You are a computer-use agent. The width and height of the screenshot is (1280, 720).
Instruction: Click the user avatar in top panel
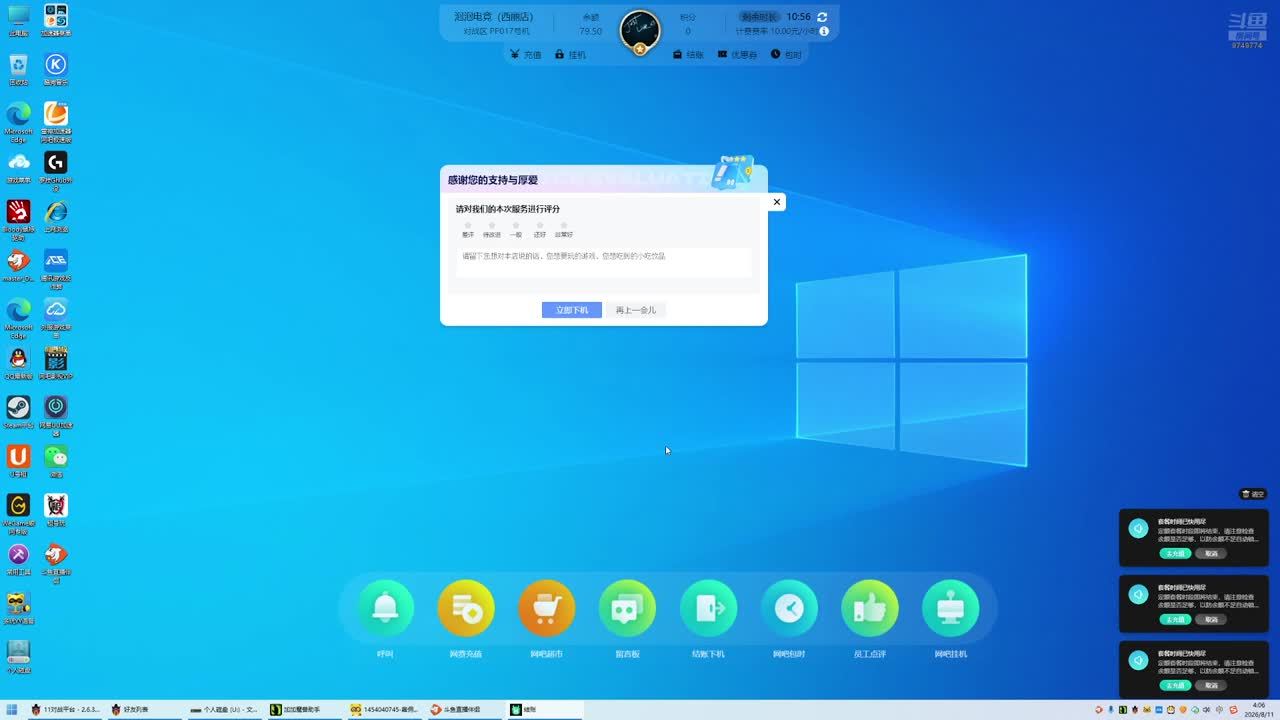(640, 31)
